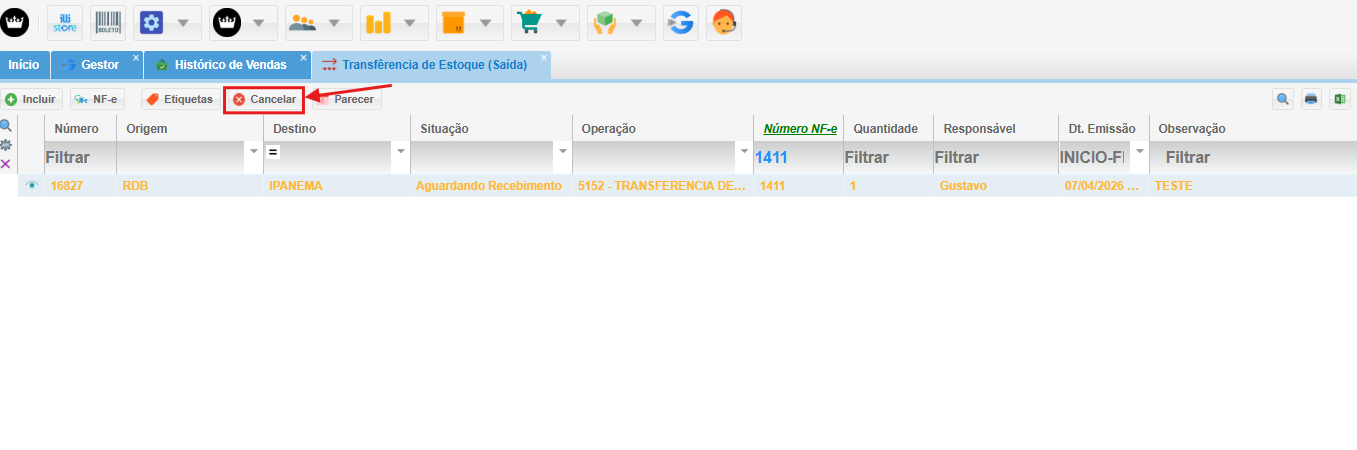Click the magnifier search icon at top right
Viewport: 1357px width, 450px height.
tap(1282, 99)
